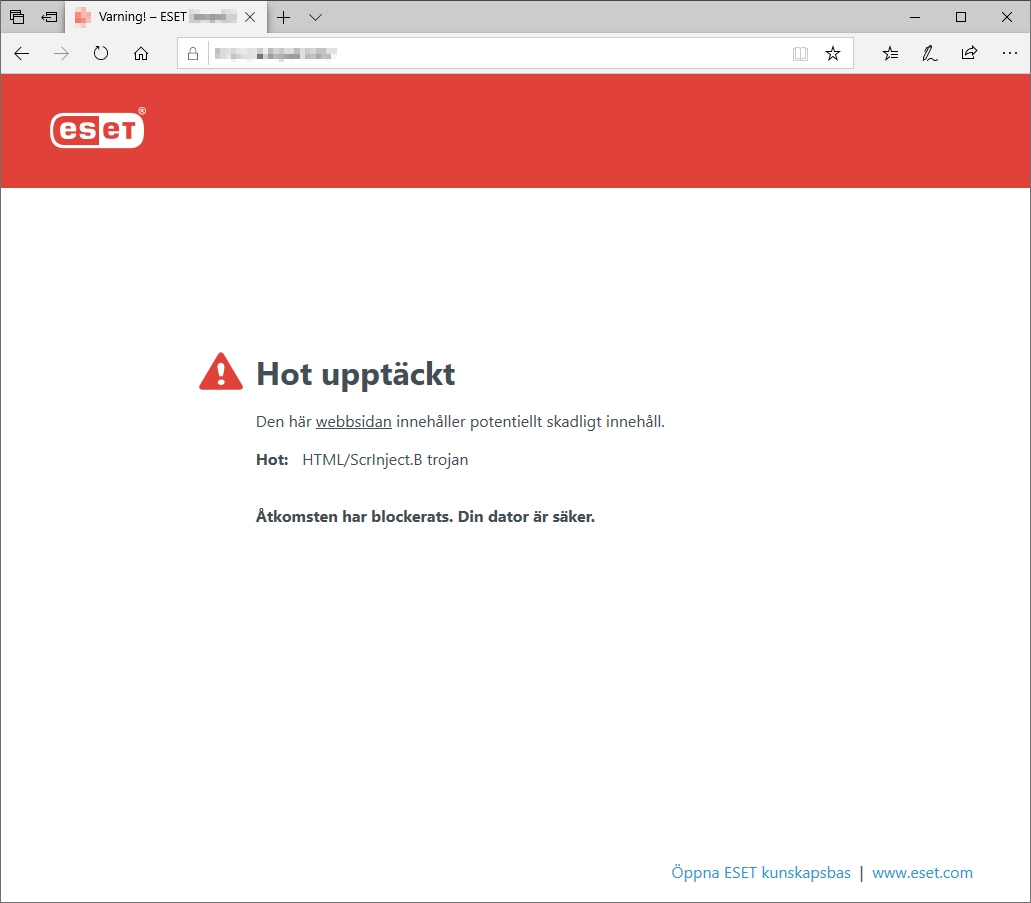The image size is (1031, 903).
Task: Go to the browser home page
Action: (141, 54)
